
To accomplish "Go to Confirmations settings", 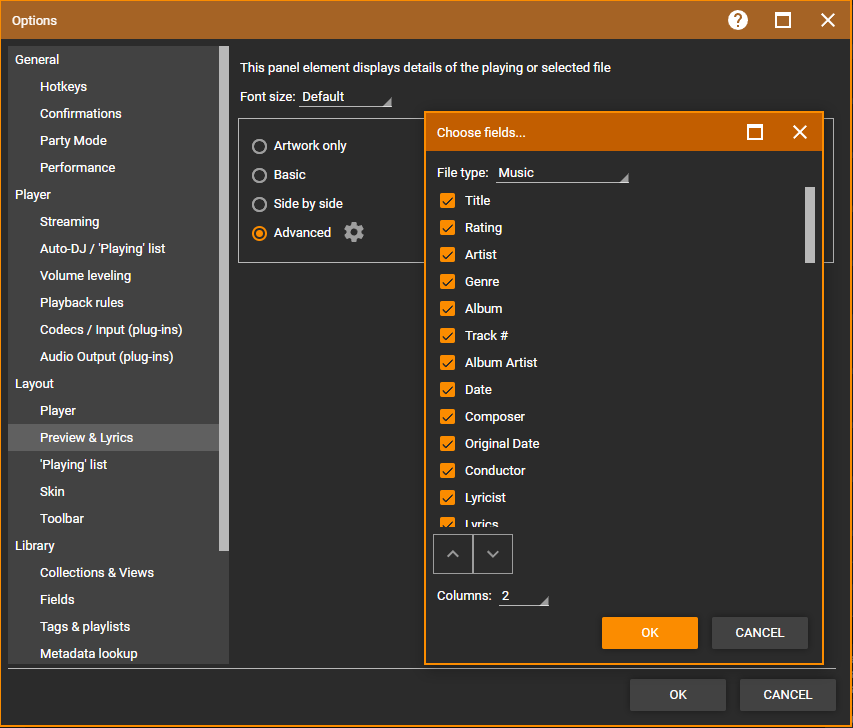I will 81,114.
